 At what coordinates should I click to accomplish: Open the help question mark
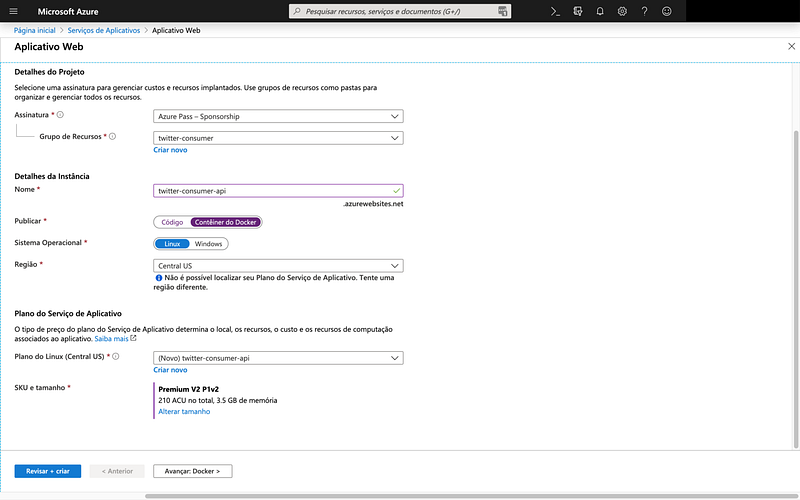click(x=644, y=11)
